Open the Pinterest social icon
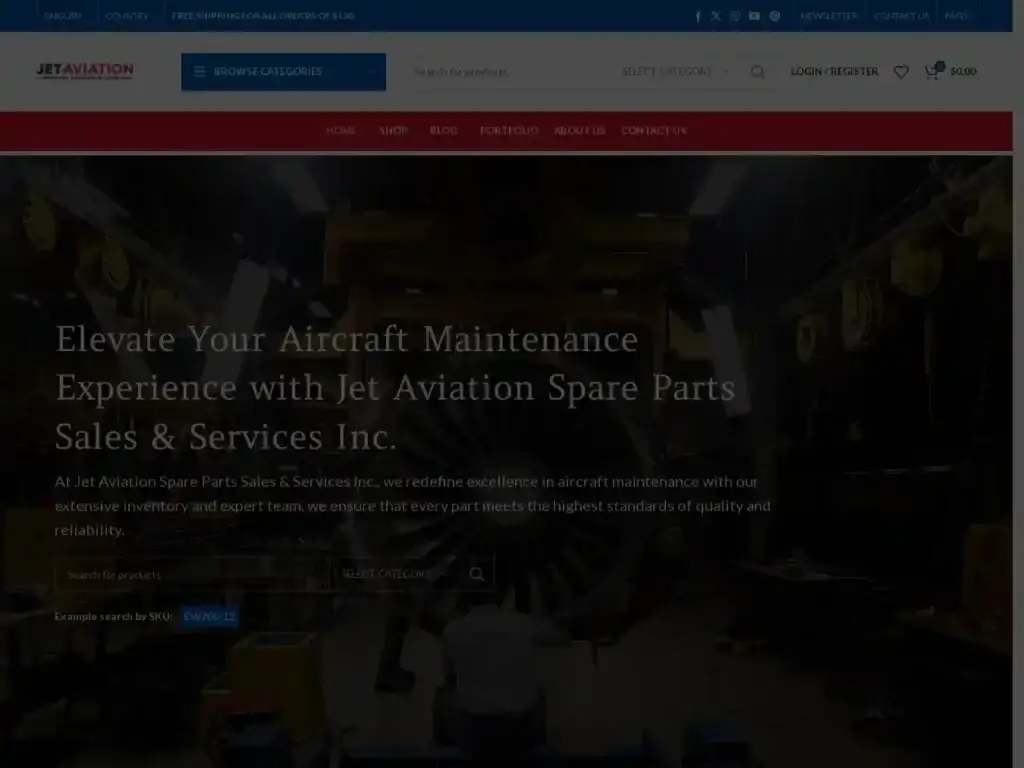 774,15
